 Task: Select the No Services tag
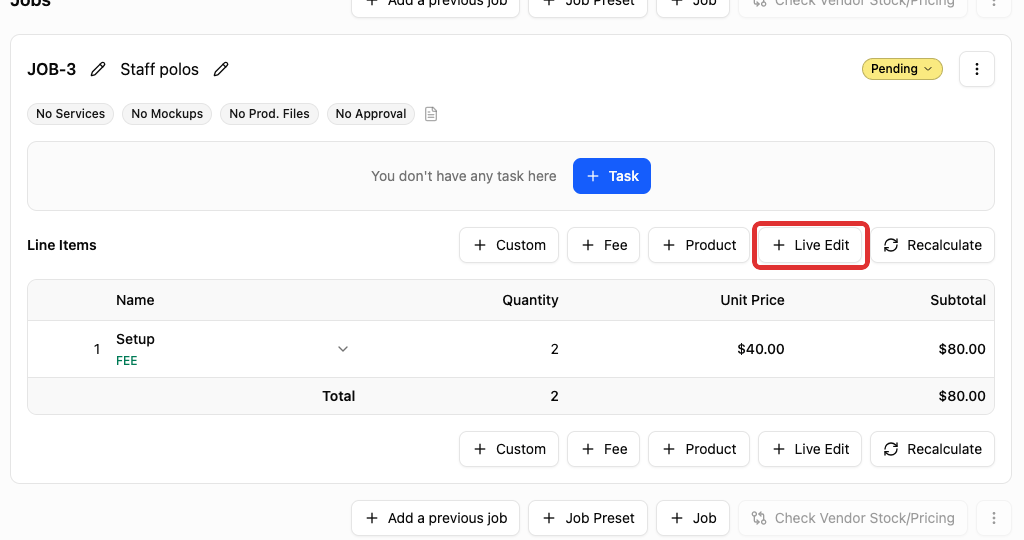click(x=71, y=114)
